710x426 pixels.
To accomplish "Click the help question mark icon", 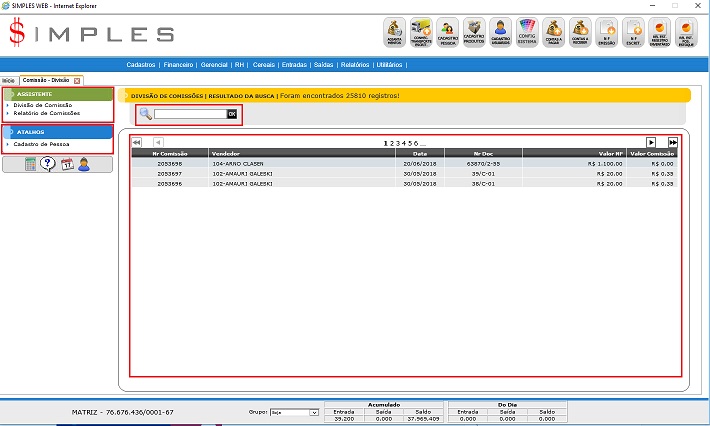I will point(48,164).
